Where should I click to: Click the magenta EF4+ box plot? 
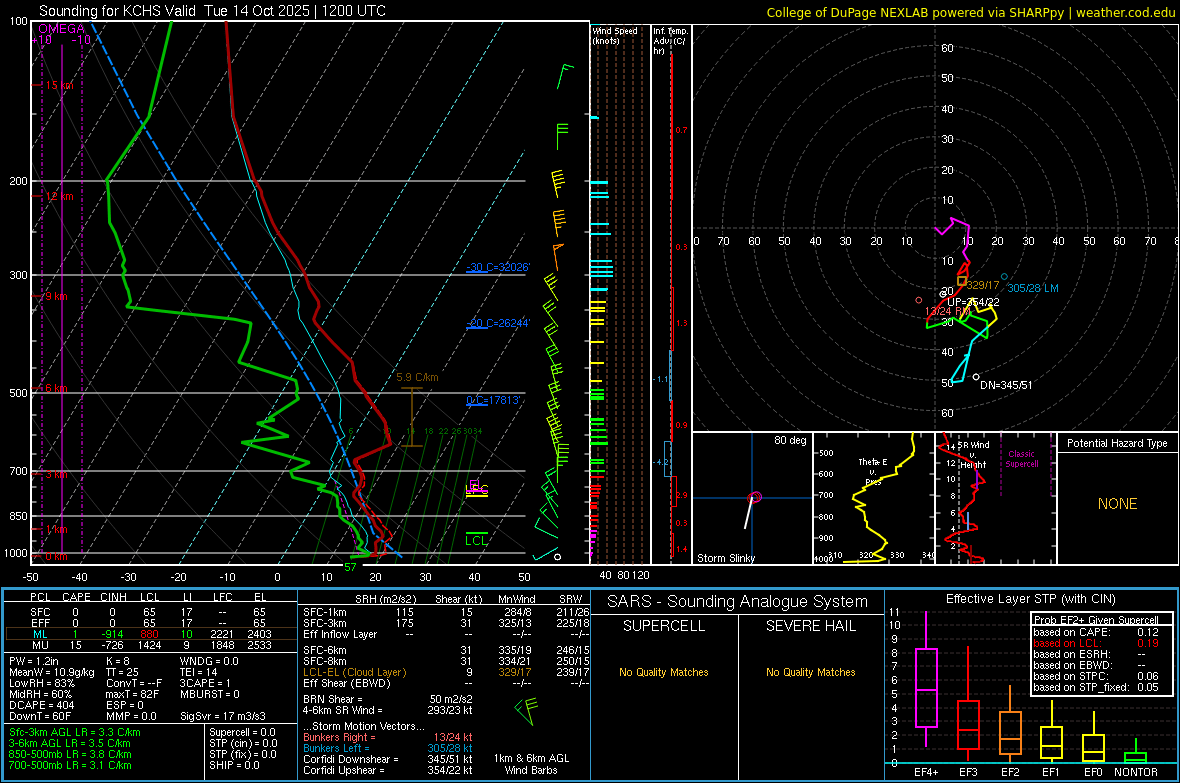(x=926, y=680)
